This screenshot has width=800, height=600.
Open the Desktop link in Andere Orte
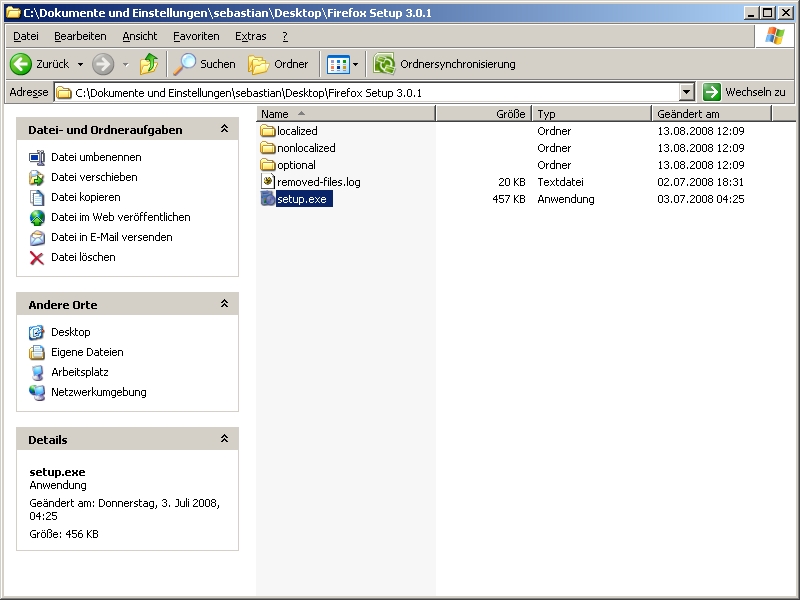point(71,332)
